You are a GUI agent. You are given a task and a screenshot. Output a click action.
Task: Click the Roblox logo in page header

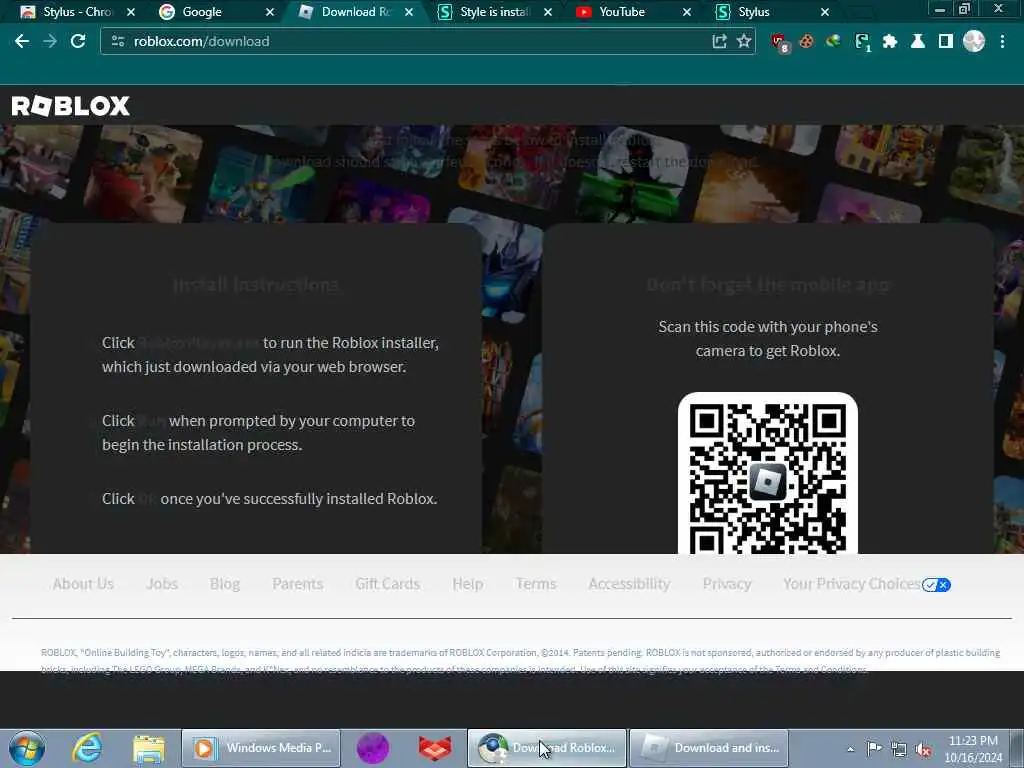71,106
